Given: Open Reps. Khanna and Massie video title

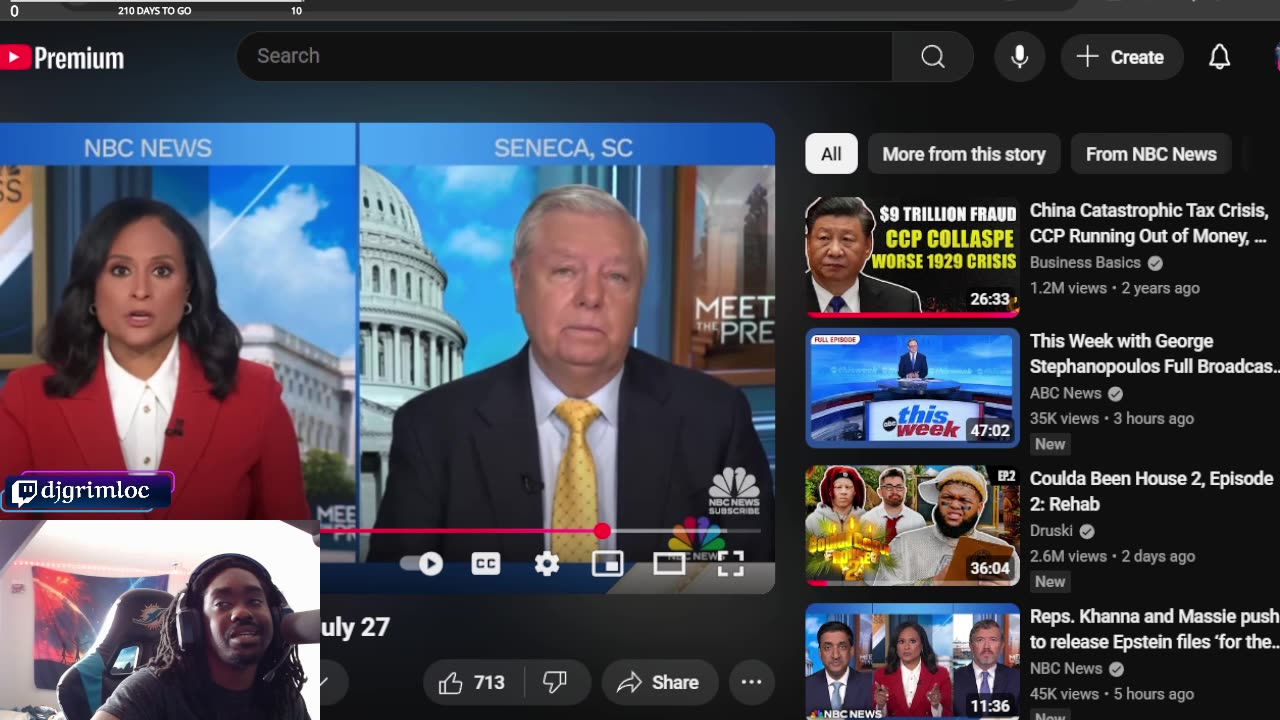Looking at the screenshot, I should (1154, 629).
